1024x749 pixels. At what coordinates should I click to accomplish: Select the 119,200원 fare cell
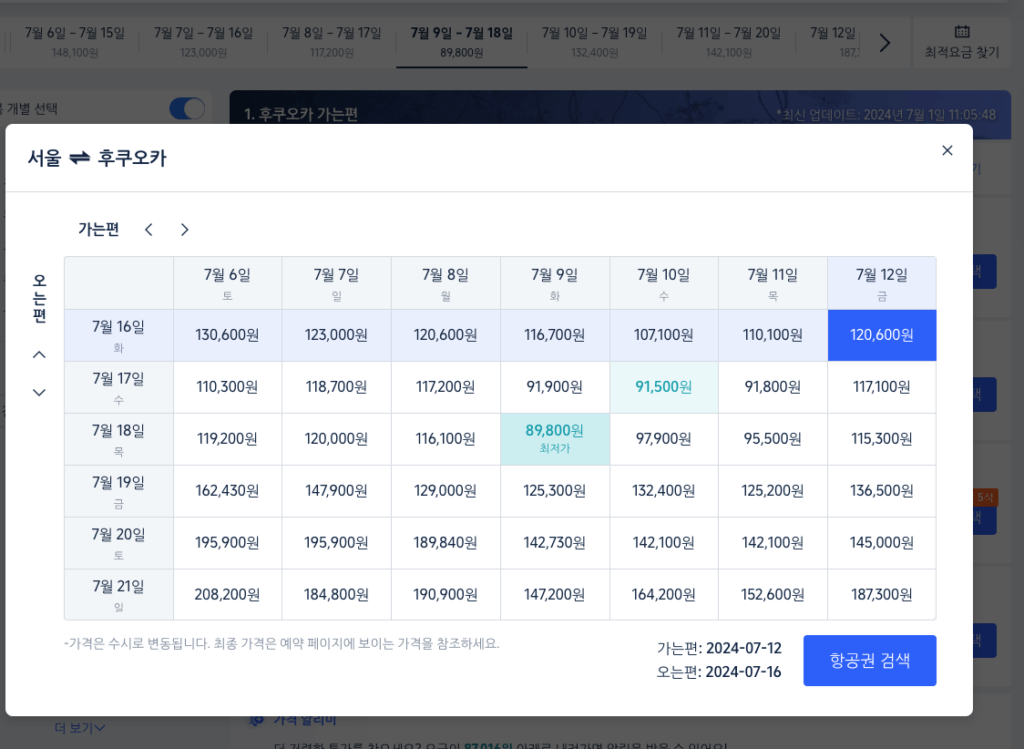pos(227,439)
